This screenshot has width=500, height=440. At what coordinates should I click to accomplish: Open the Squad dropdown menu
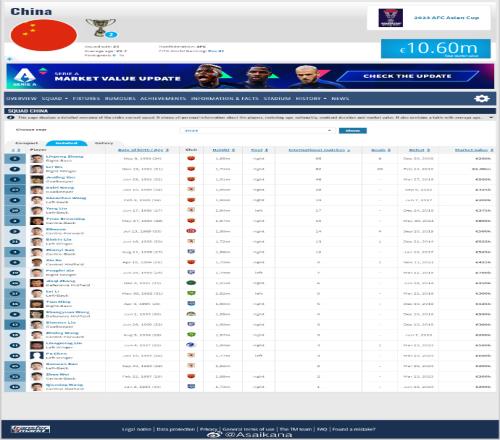(x=55, y=98)
